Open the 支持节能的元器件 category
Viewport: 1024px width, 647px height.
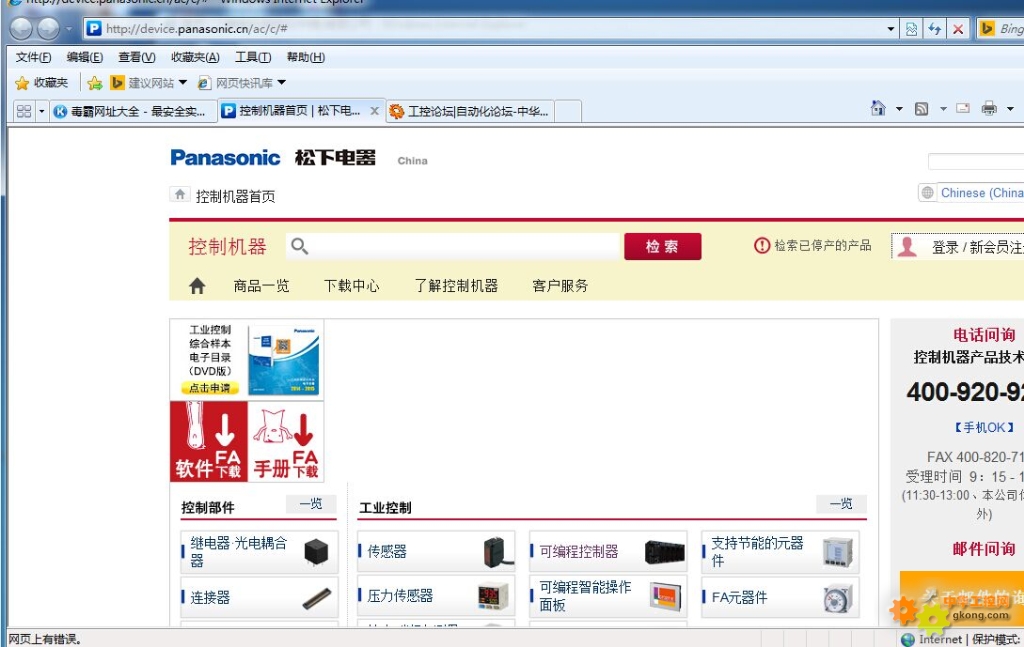point(780,552)
